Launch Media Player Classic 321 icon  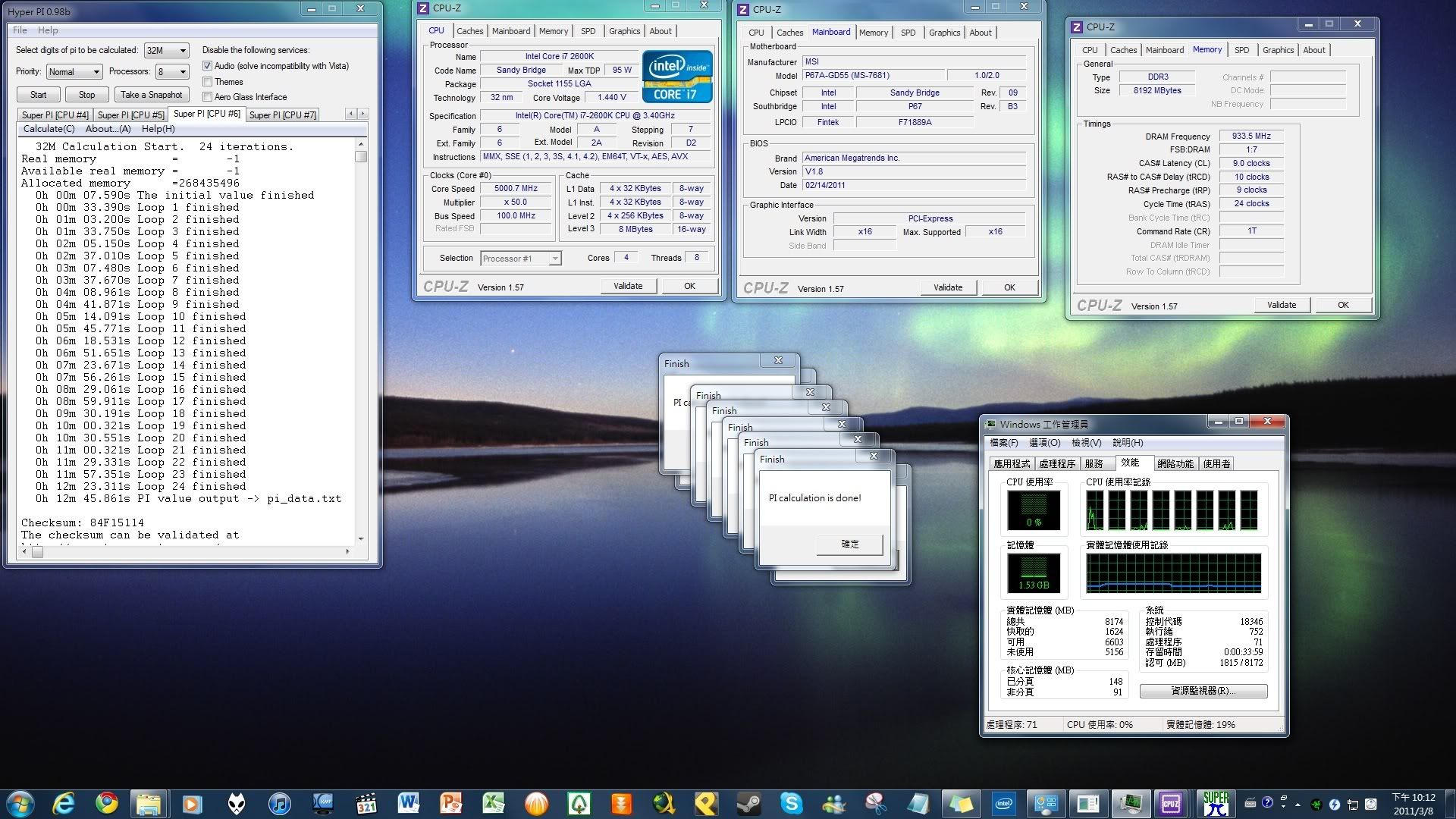366,803
